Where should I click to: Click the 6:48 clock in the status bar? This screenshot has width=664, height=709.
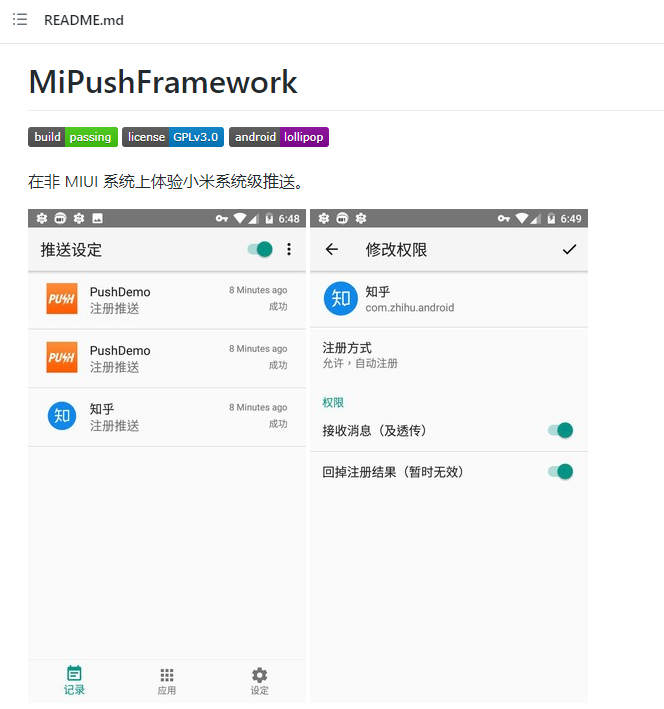tap(289, 219)
